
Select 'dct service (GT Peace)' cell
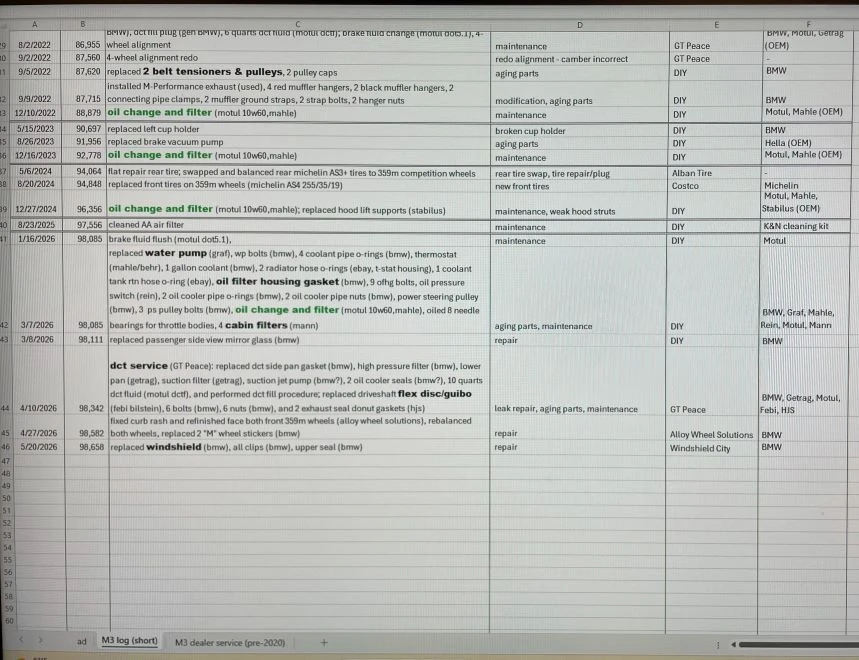point(300,381)
